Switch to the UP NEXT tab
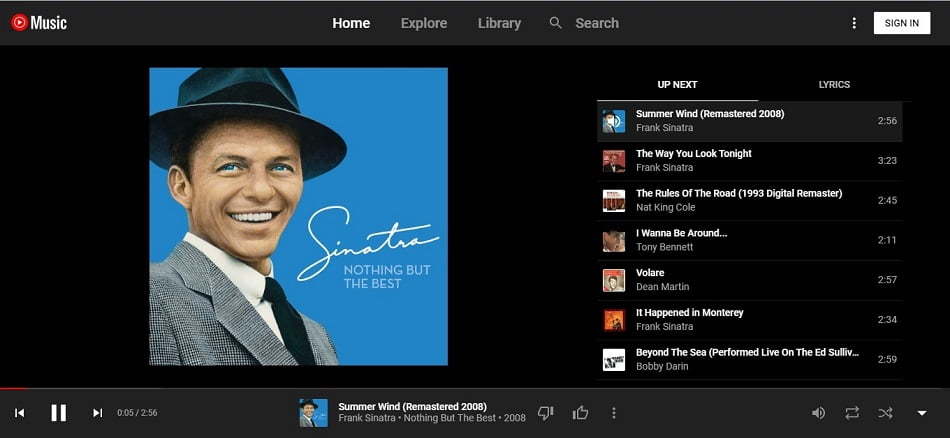 [677, 85]
